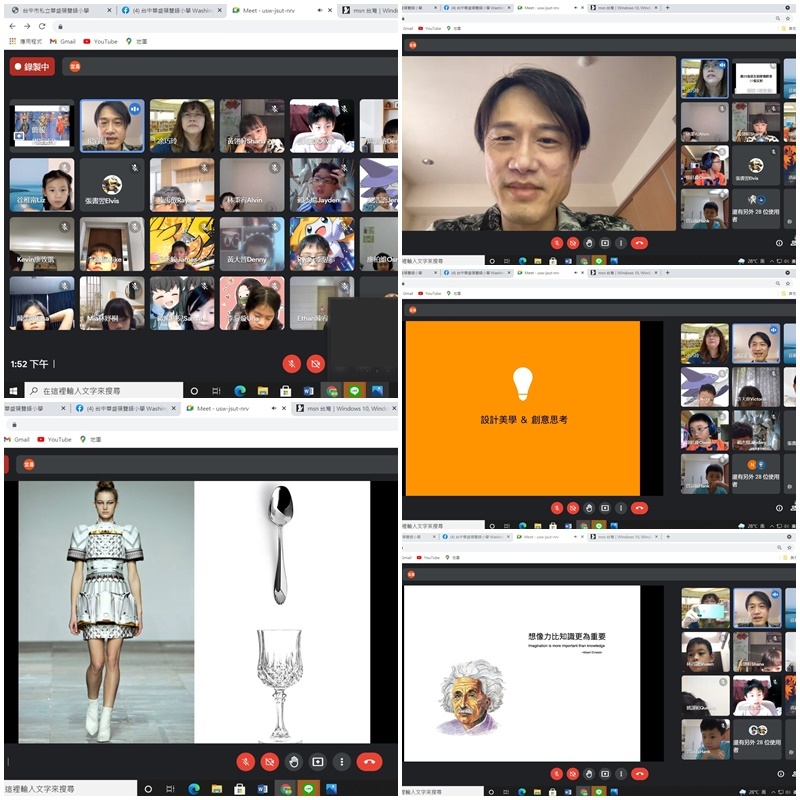Switch to the msn tab in fashion-slide window
Viewport: 800px width, 800px height.
click(345, 408)
